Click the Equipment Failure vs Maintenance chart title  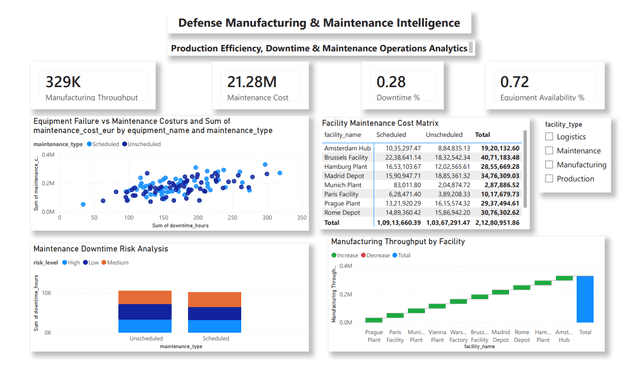click(x=153, y=126)
